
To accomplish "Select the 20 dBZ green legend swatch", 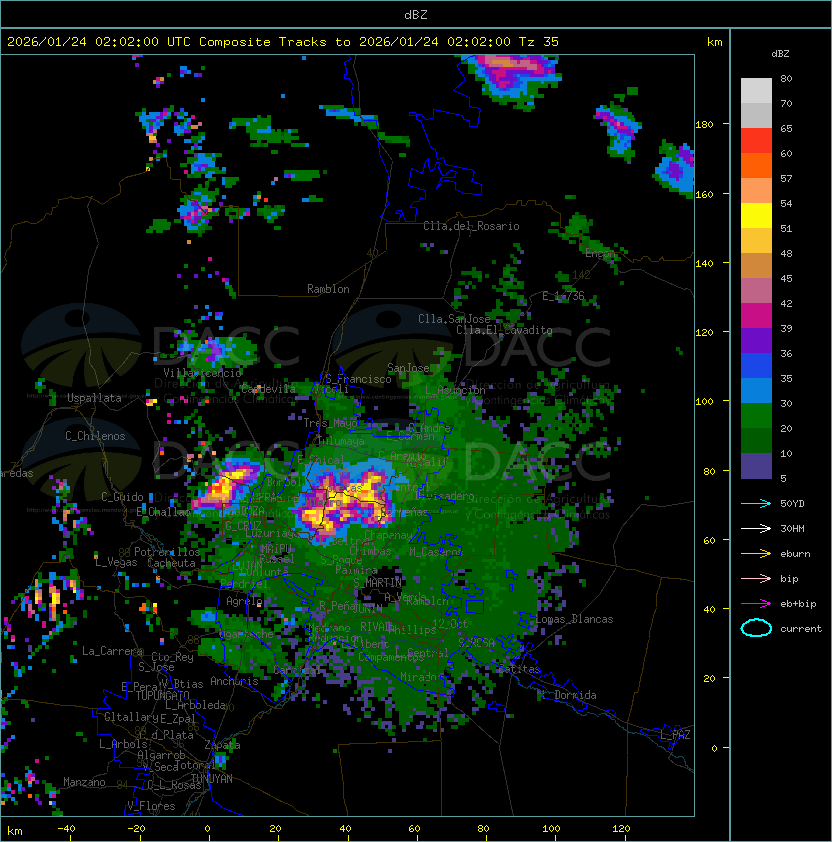I will [756, 440].
